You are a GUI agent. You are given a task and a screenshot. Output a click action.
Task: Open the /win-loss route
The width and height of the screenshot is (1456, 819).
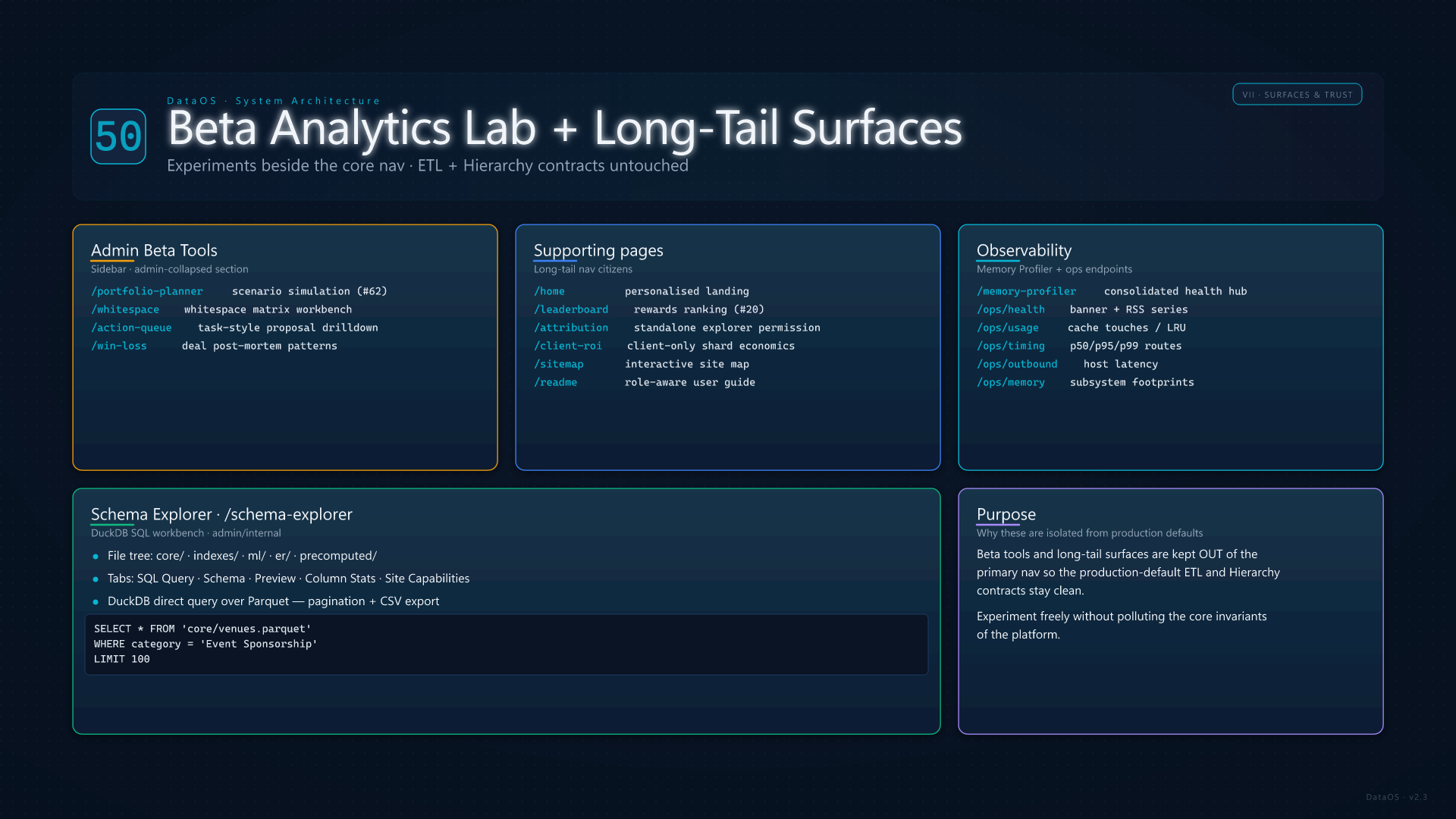119,346
